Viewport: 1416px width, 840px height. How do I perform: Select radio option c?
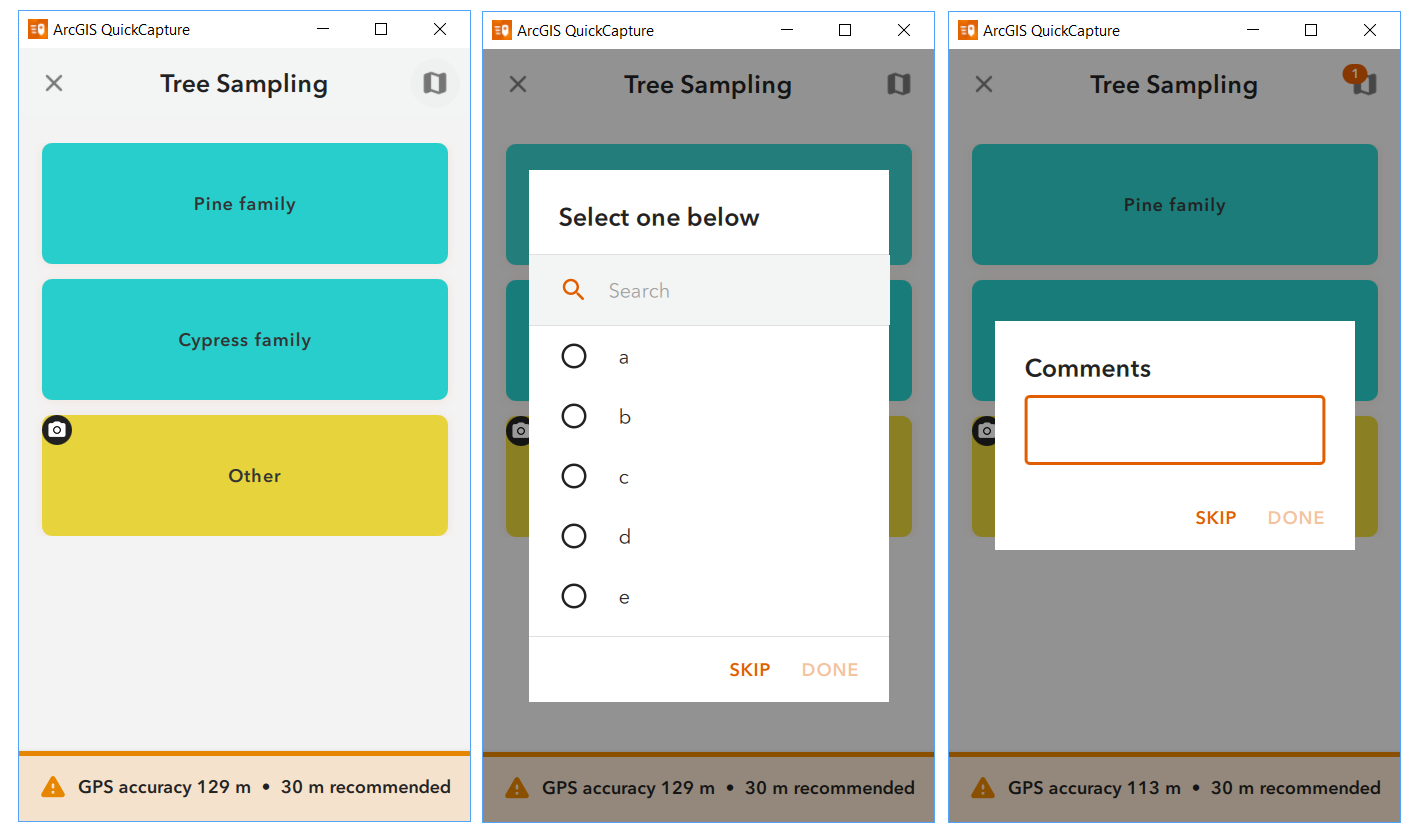tap(574, 476)
